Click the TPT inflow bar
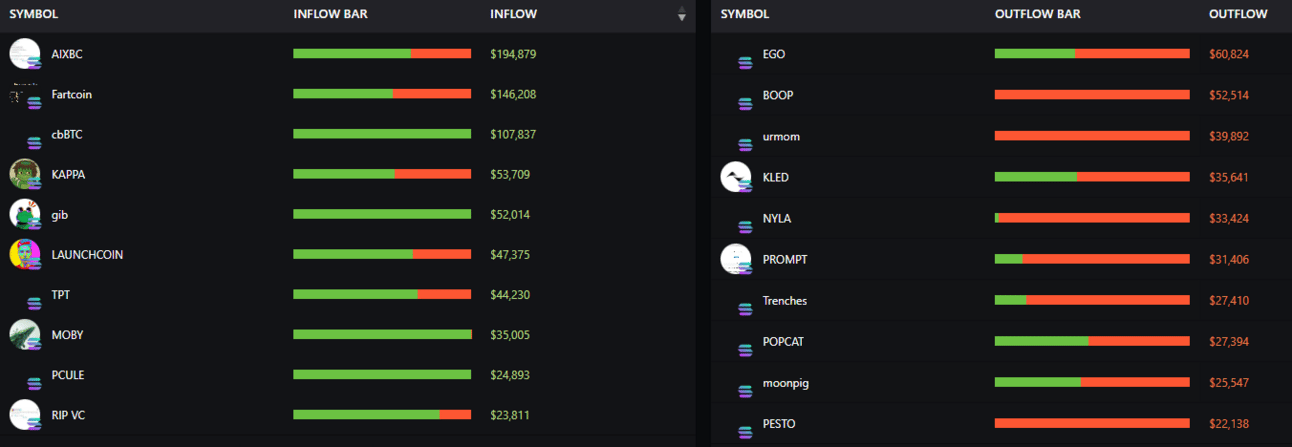 (382, 294)
